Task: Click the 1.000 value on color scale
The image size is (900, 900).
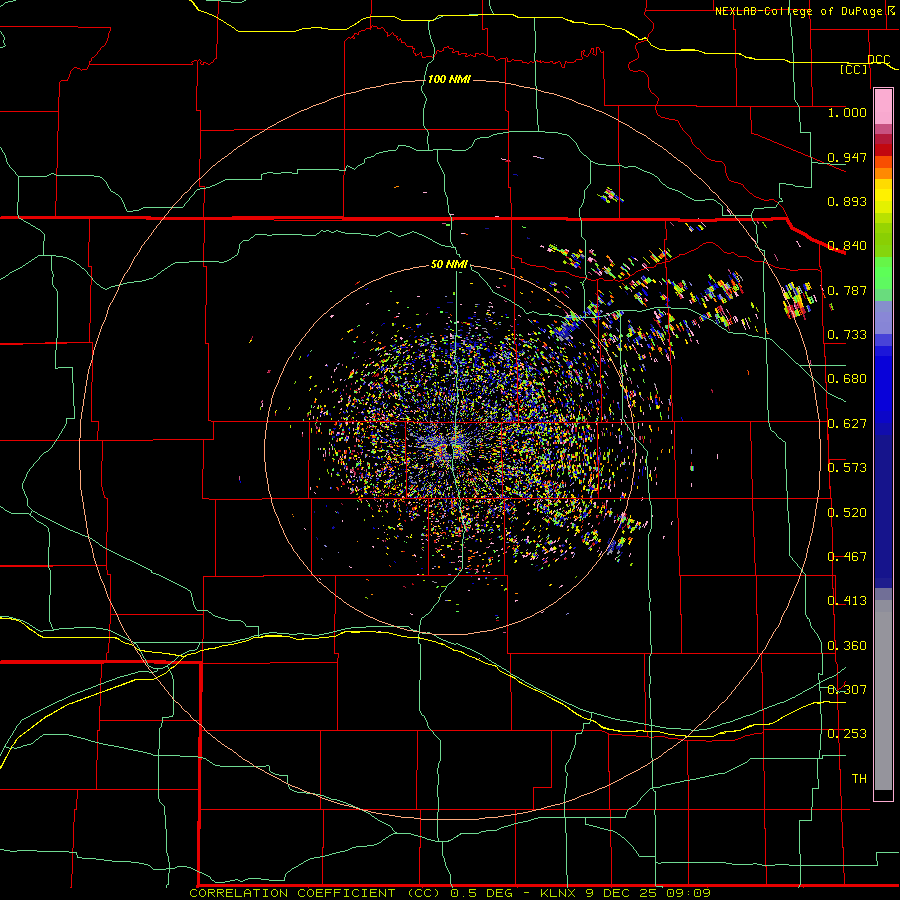Action: [847, 112]
